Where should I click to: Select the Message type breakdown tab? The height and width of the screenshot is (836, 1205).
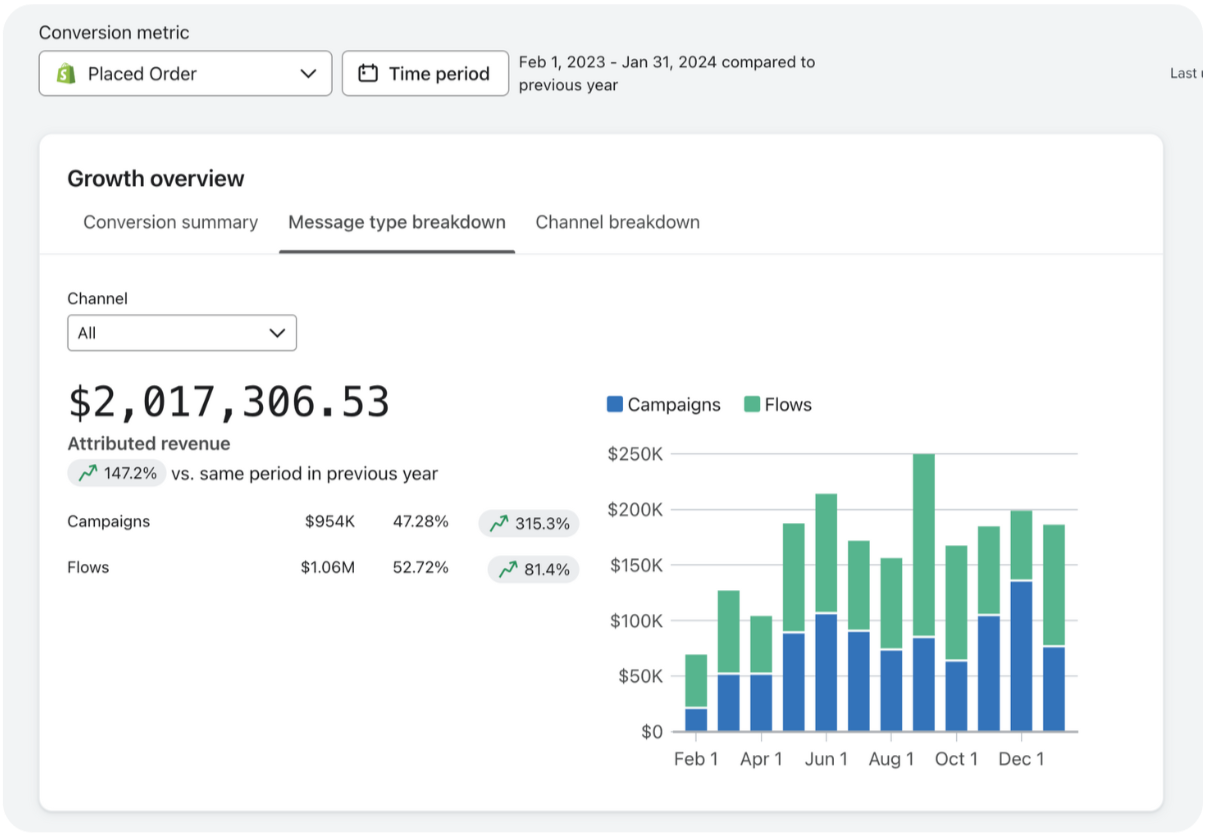point(396,222)
